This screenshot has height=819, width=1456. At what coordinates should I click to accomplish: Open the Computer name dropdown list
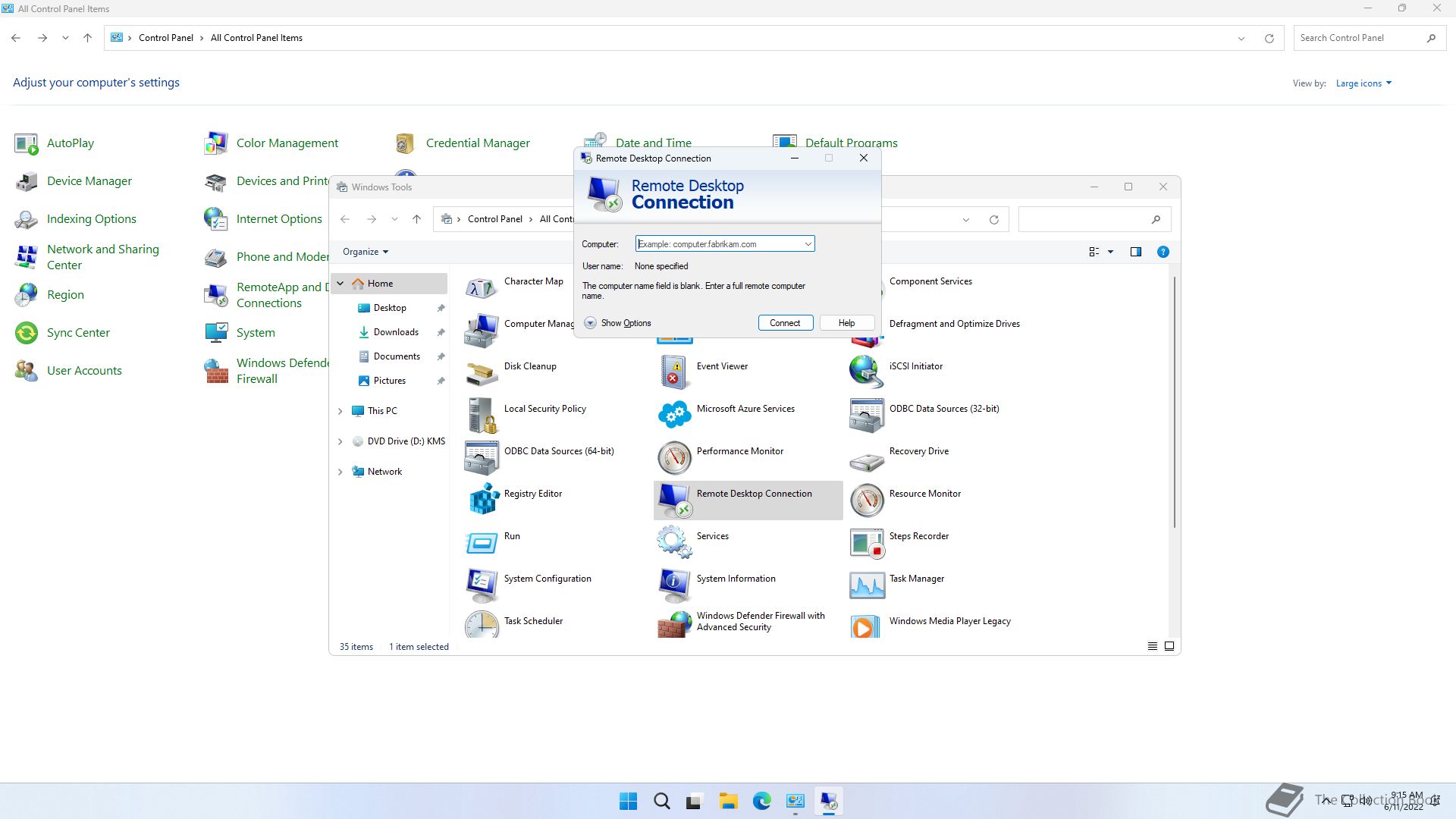pos(808,244)
